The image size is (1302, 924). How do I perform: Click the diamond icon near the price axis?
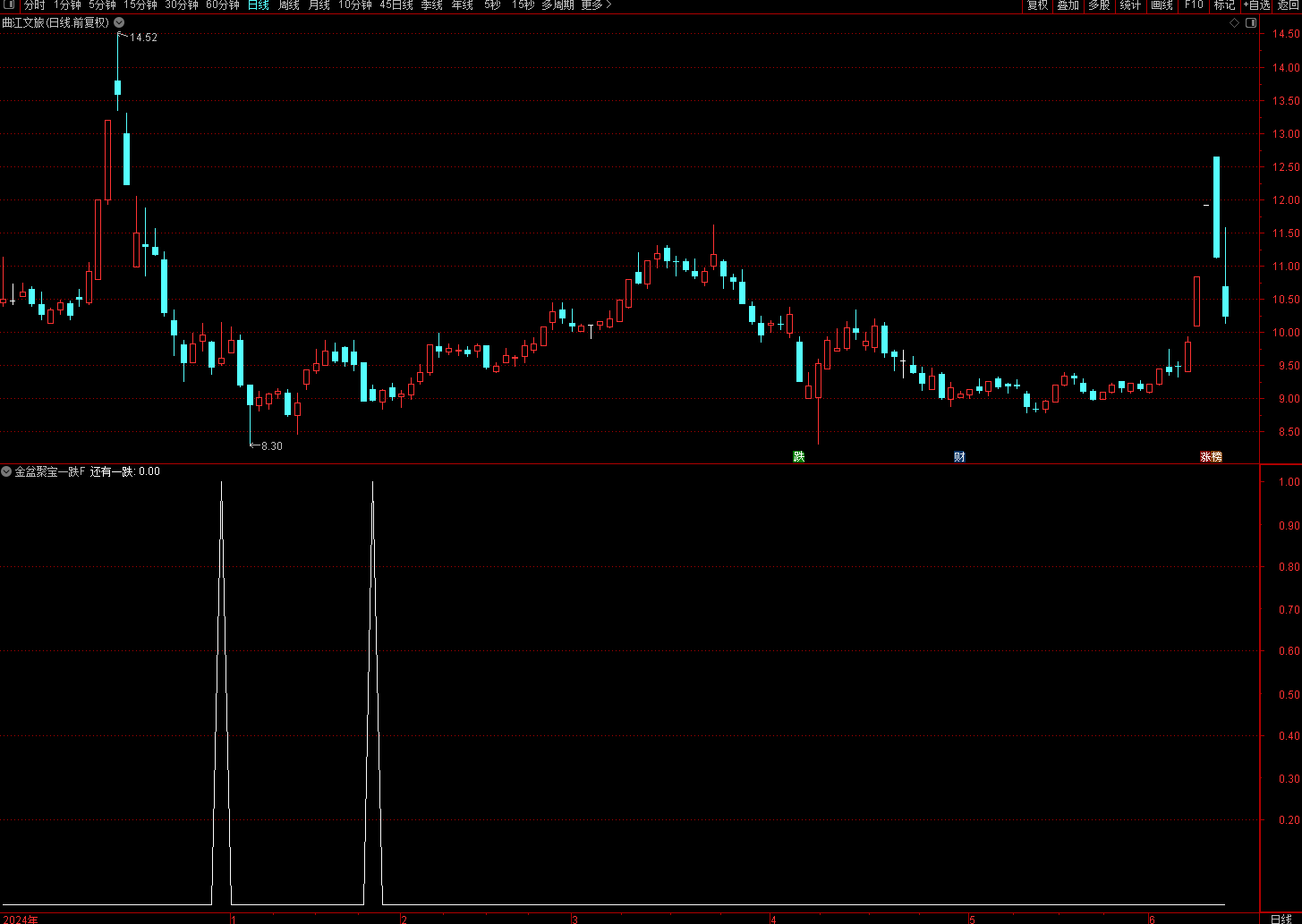[1235, 22]
